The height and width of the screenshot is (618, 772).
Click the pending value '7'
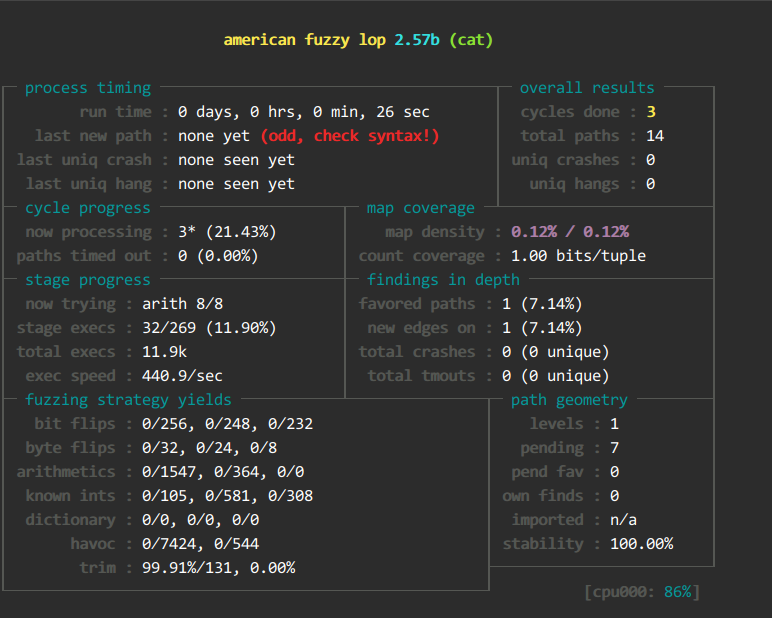tap(614, 448)
